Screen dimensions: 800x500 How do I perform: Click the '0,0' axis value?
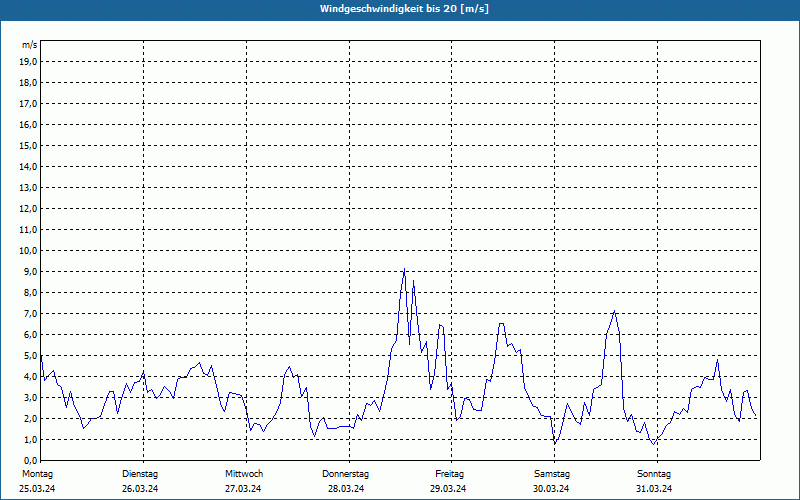coord(30,460)
